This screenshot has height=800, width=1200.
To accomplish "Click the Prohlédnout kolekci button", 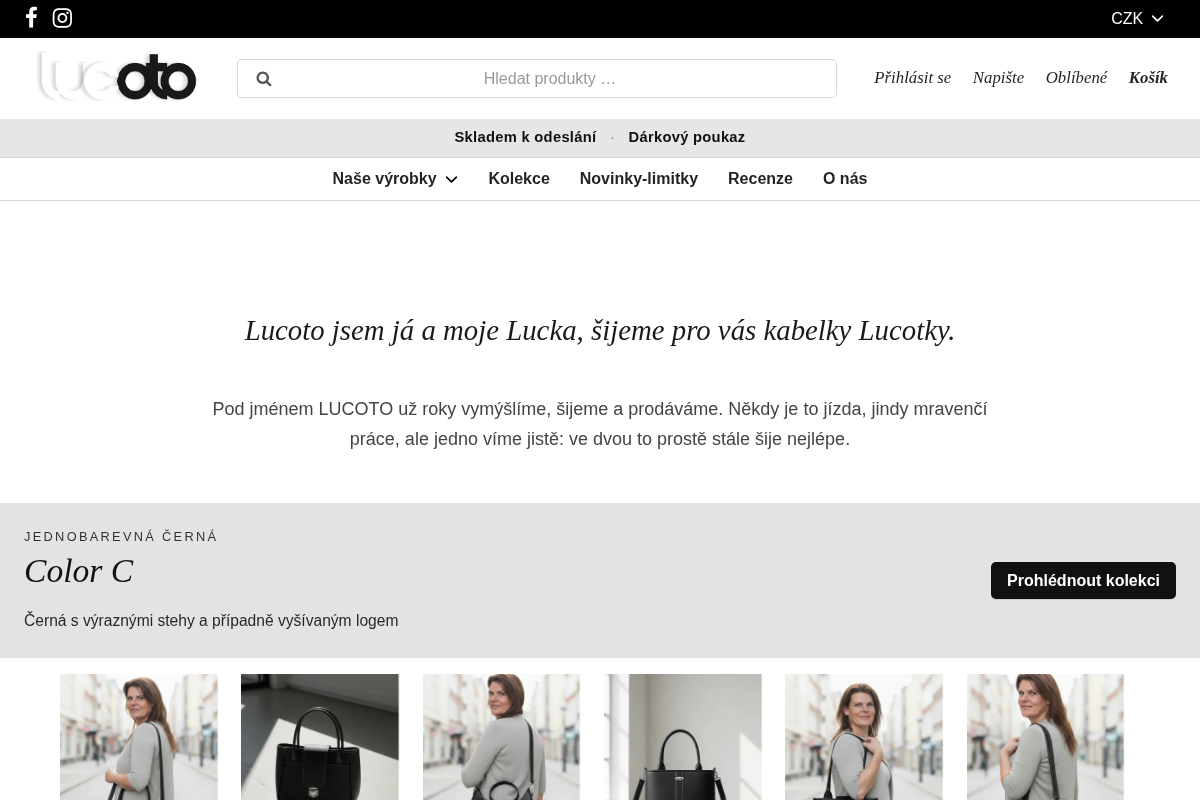I will (1083, 581).
